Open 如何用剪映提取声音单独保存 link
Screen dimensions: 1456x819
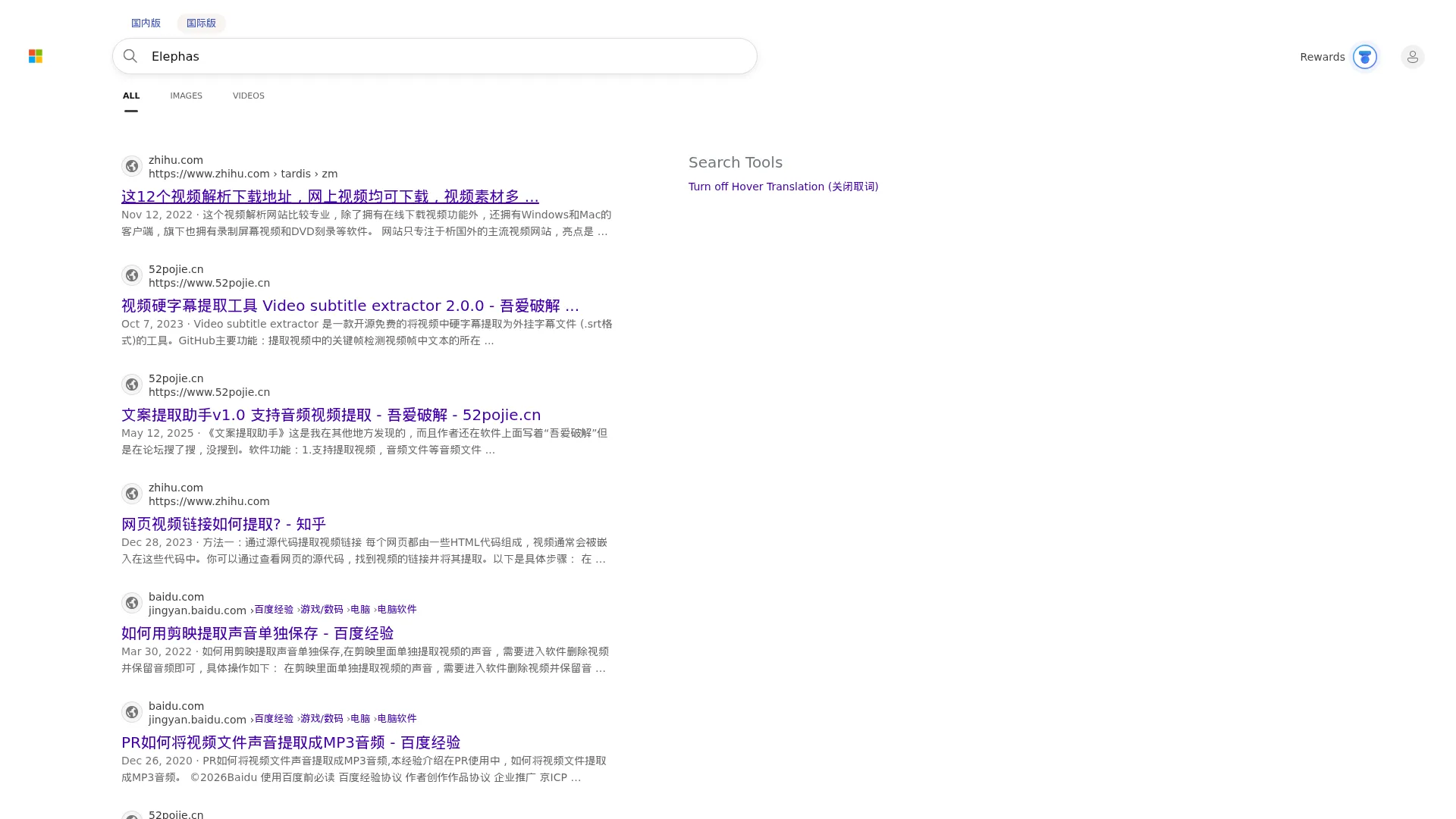pyautogui.click(x=257, y=633)
